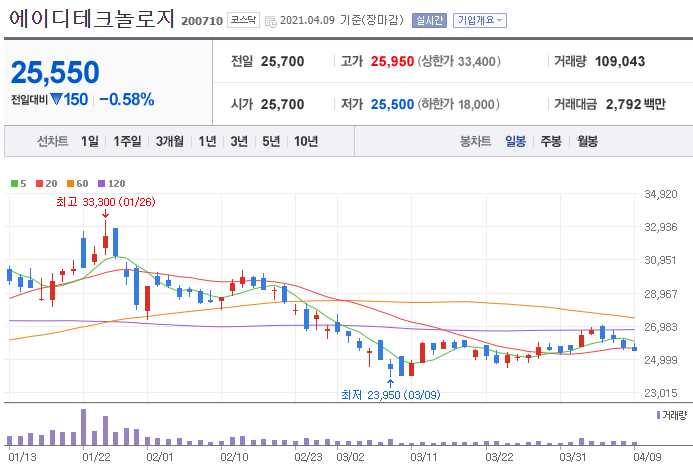Viewport: 693px width, 471px height.
Task: Click the 봉차트 label
Action: 476,141
